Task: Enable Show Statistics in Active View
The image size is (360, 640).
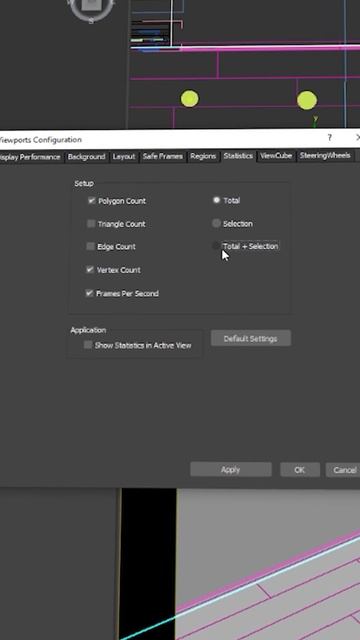Action: 88,345
